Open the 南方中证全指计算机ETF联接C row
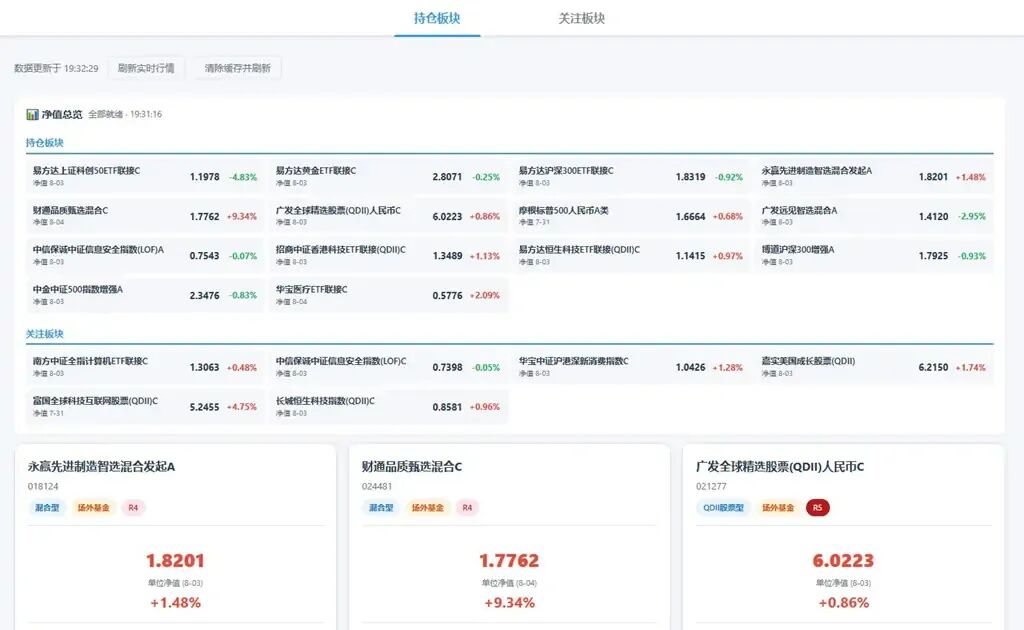Viewport: 1024px width, 630px height. (x=145, y=367)
